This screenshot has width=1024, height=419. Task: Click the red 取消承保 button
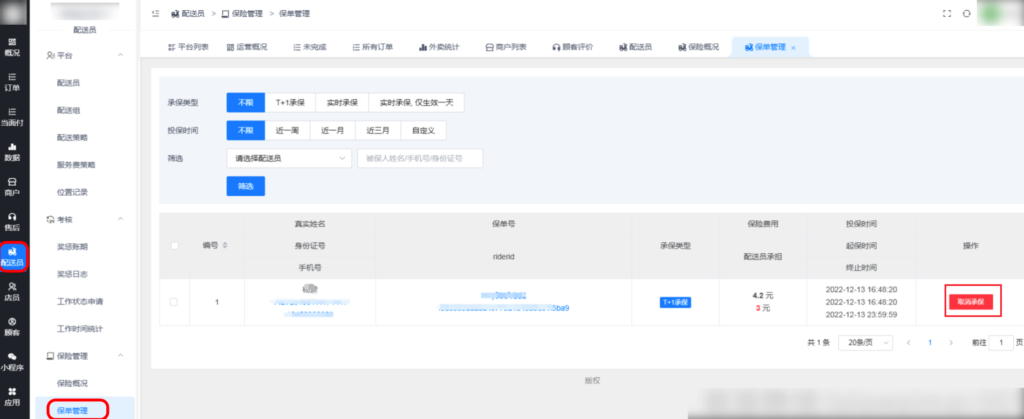(970, 302)
